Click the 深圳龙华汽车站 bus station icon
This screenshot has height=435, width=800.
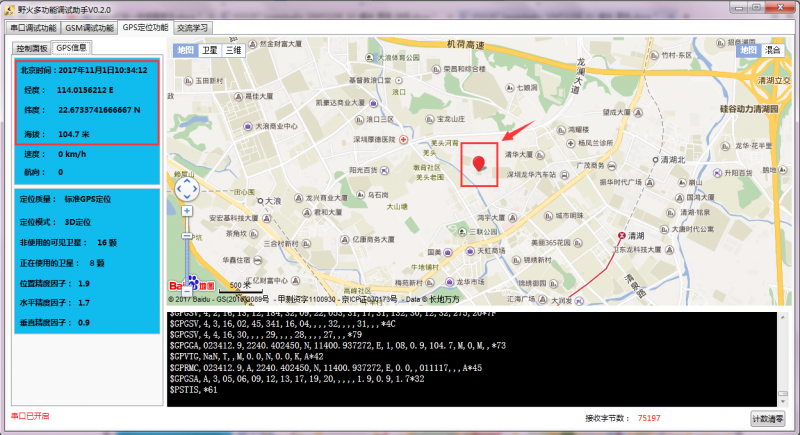[565, 175]
